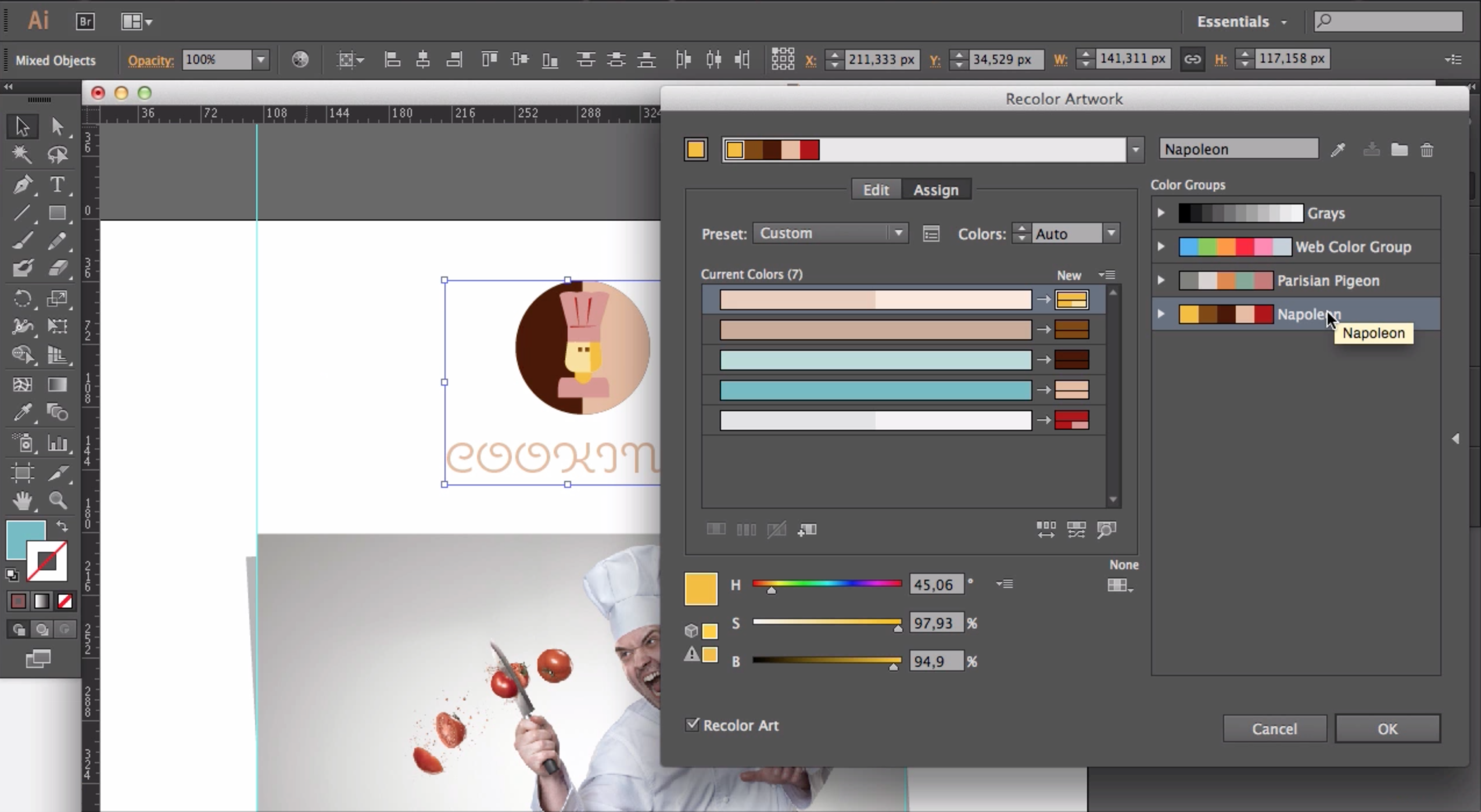The width and height of the screenshot is (1481, 812).
Task: Activate the Hand tool
Action: tap(21, 501)
